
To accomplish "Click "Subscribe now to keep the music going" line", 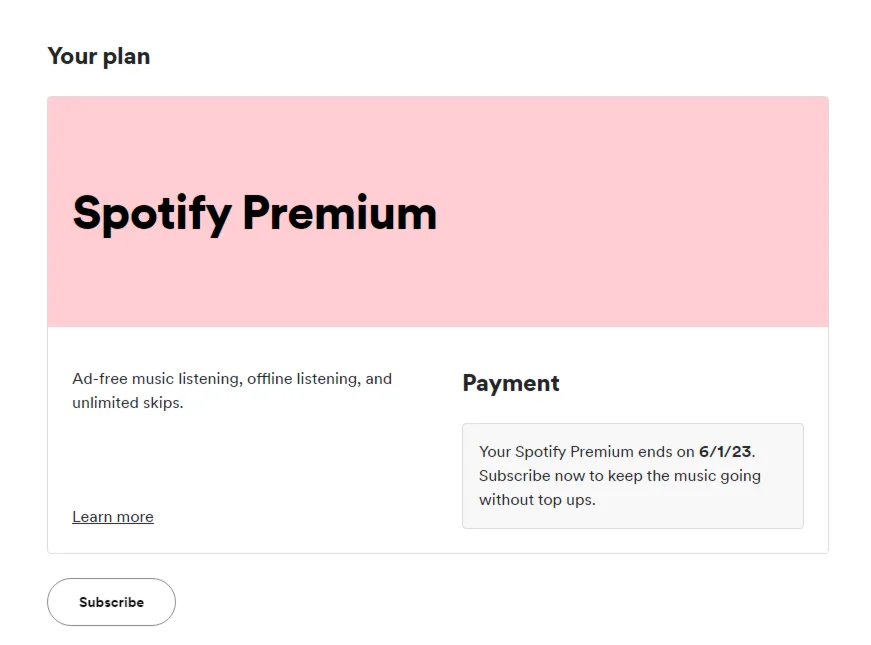I will [x=620, y=476].
